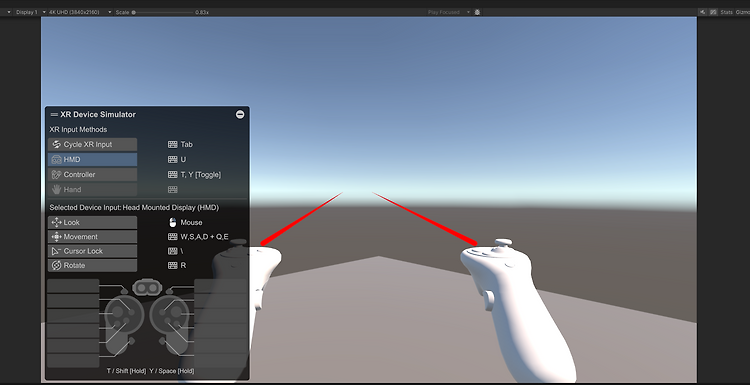Click keyboard icon beside W,S,A,D + Q,E
Image resolution: width=750 pixels, height=385 pixels.
click(173, 237)
